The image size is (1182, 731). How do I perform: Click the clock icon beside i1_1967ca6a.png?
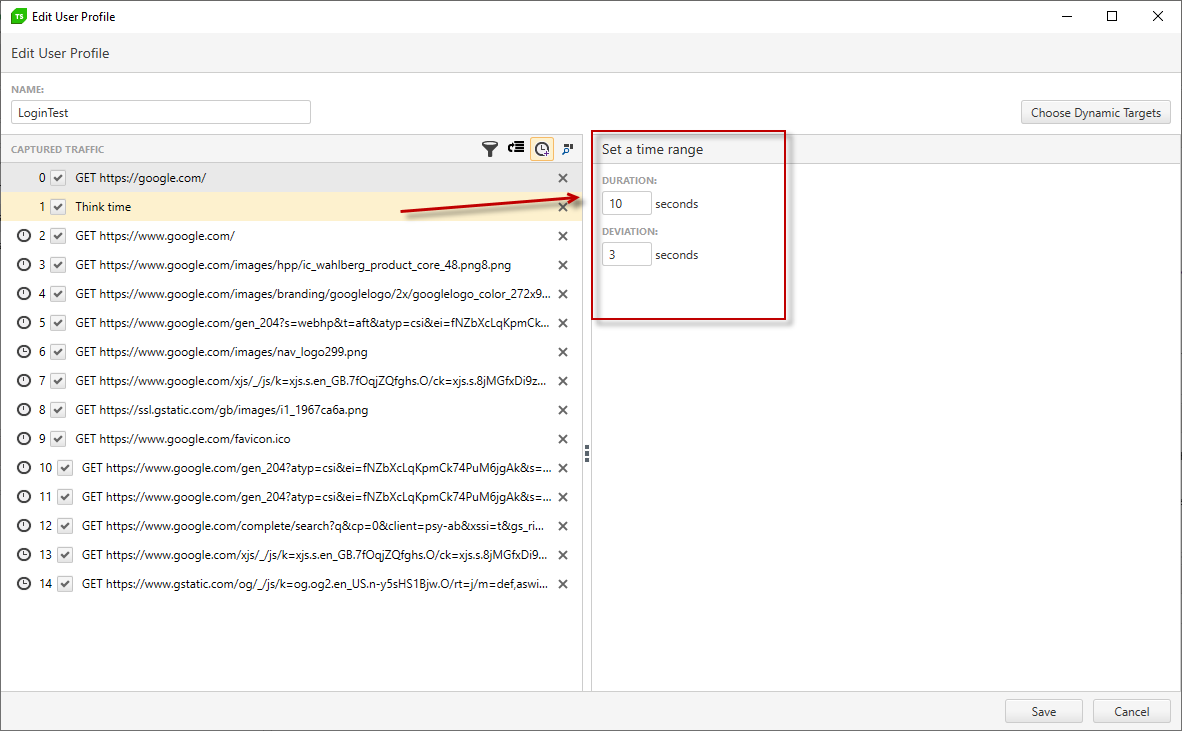click(24, 410)
